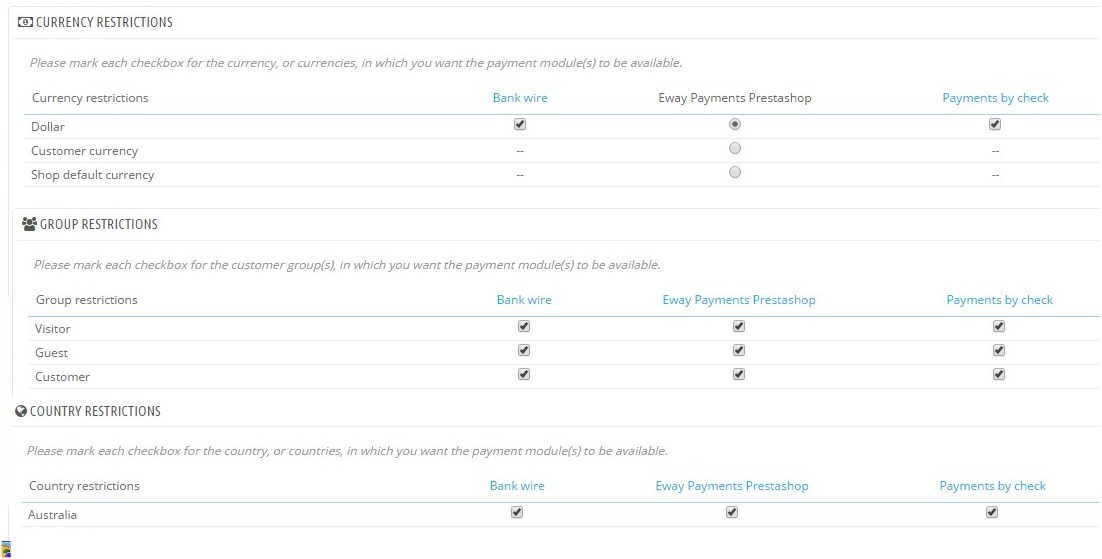Disable Payments by check for Customer group
The width and height of the screenshot is (1102, 559).
click(x=999, y=374)
